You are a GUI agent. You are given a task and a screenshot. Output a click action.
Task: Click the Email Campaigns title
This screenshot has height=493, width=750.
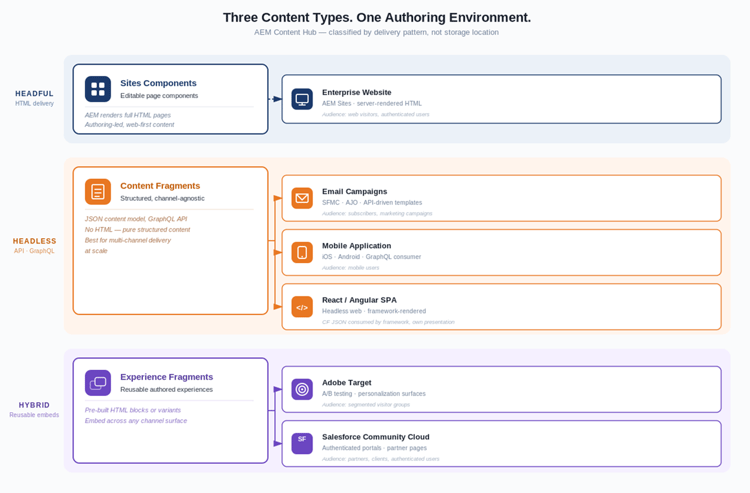click(354, 191)
